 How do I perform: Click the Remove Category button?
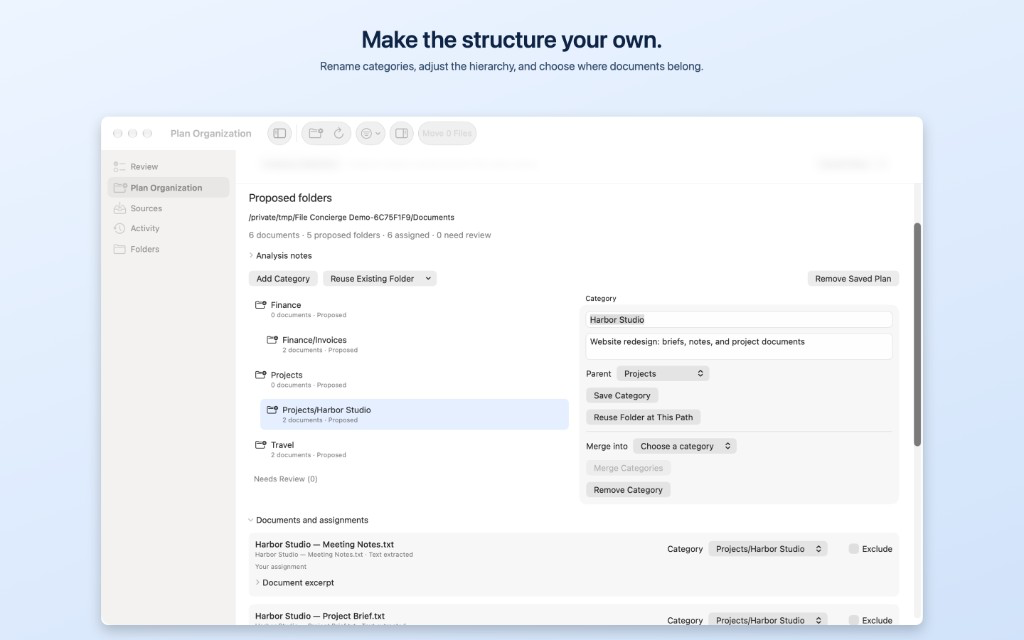[x=628, y=490]
